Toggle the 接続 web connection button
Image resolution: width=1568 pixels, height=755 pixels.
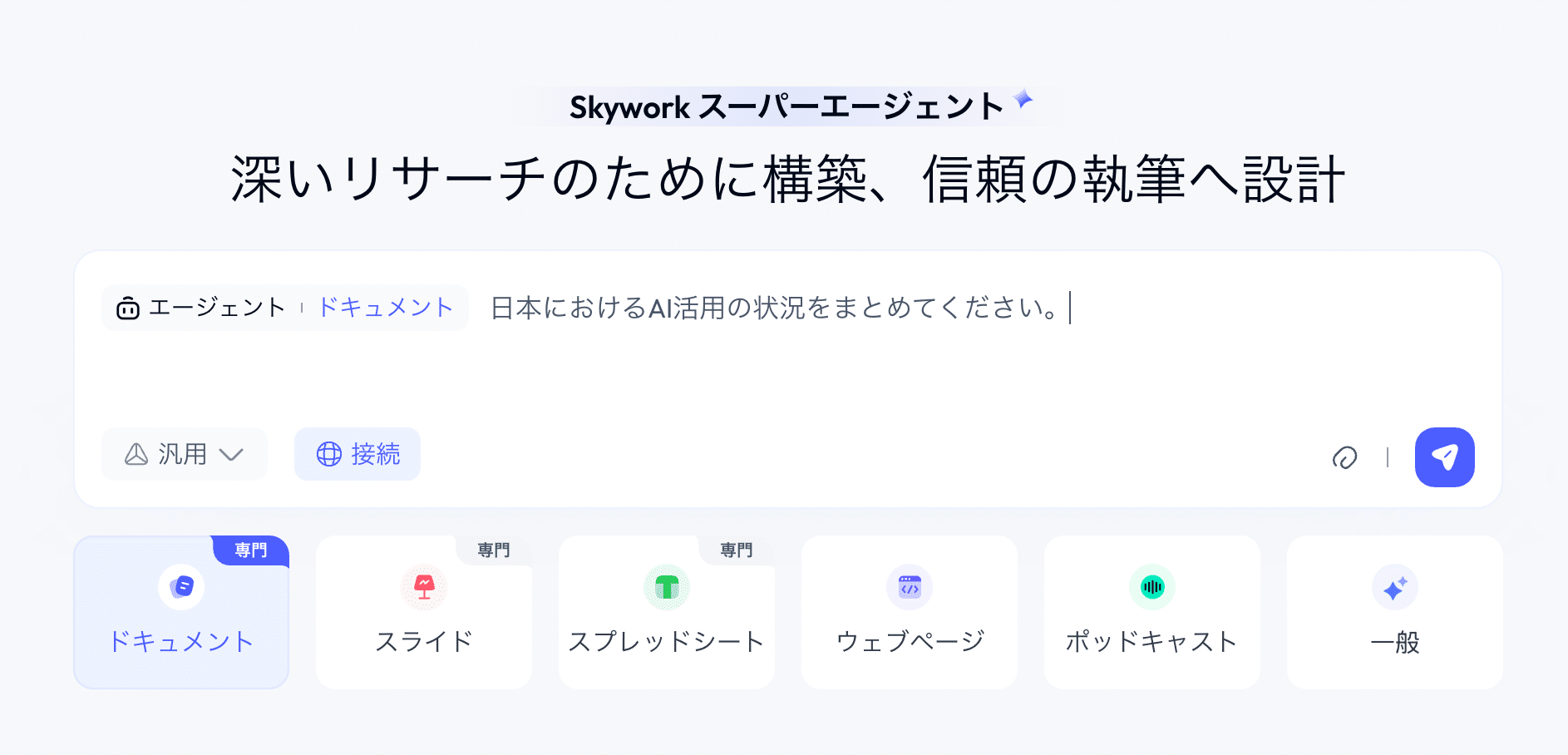357,454
